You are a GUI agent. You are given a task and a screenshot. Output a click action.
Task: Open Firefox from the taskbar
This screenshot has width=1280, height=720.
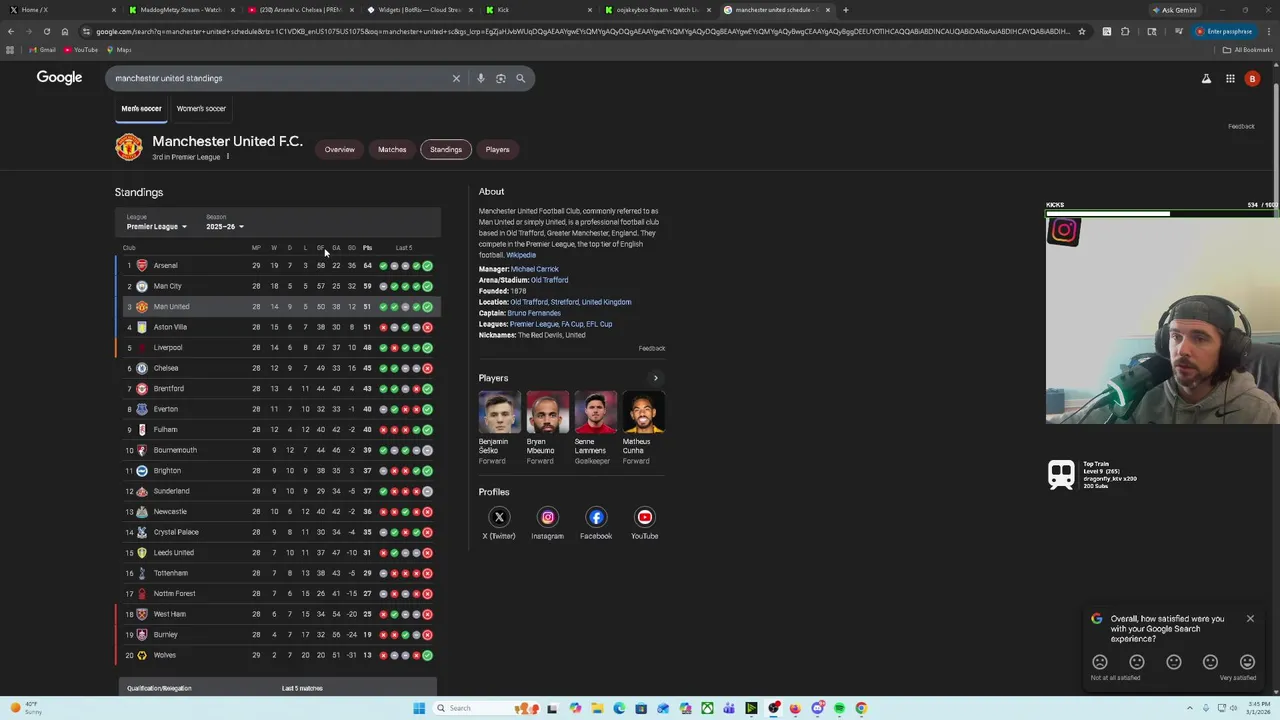[x=795, y=708]
